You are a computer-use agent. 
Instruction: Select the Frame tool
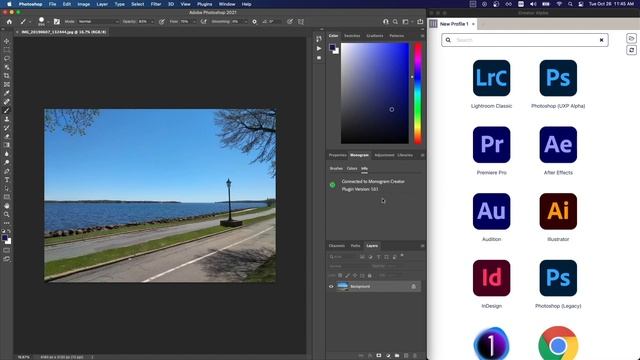click(x=7, y=84)
